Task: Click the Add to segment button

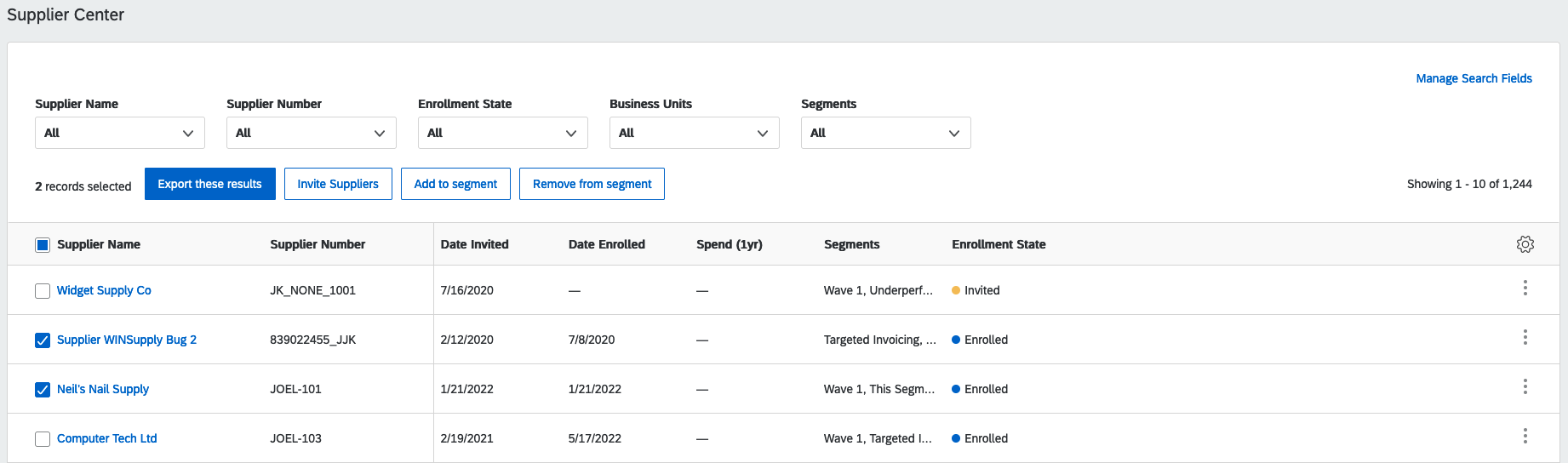Action: (x=455, y=184)
